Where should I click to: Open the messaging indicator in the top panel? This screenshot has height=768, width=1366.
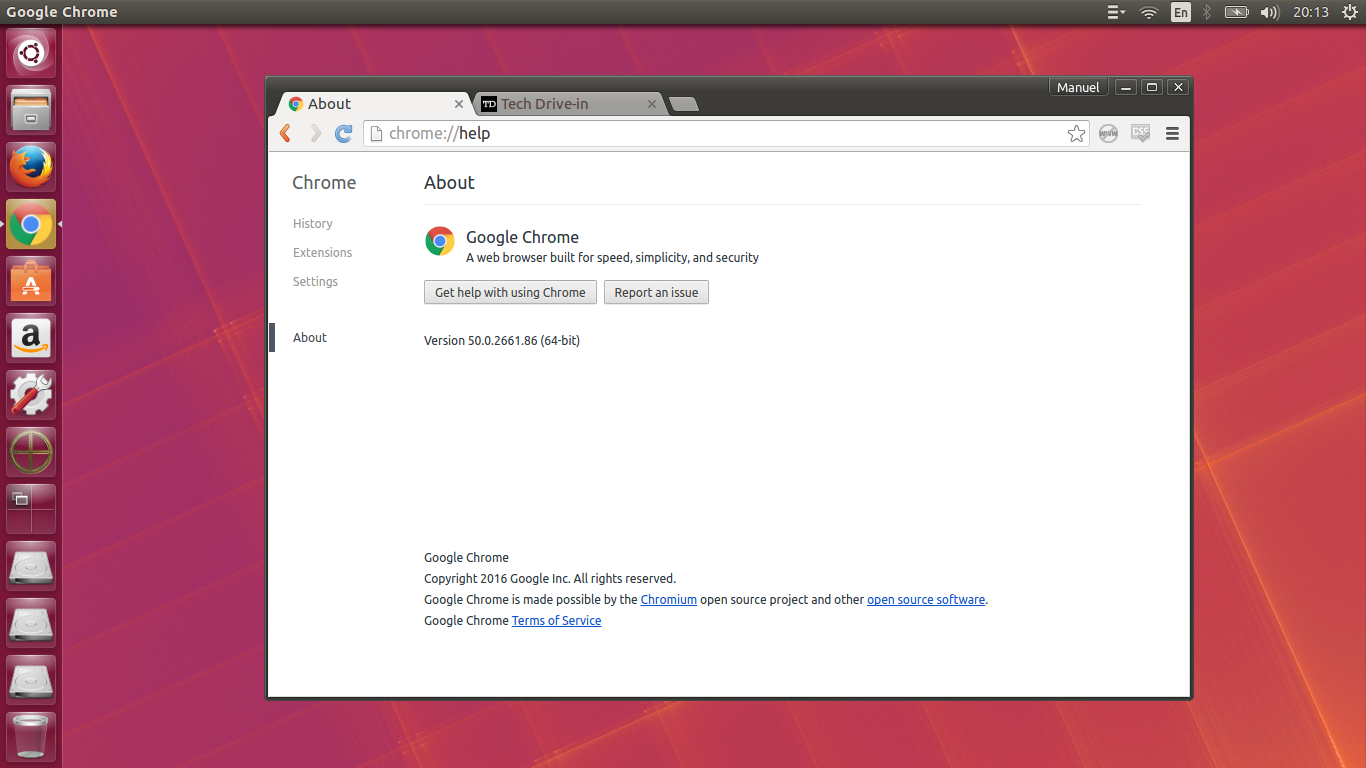[x=1114, y=12]
